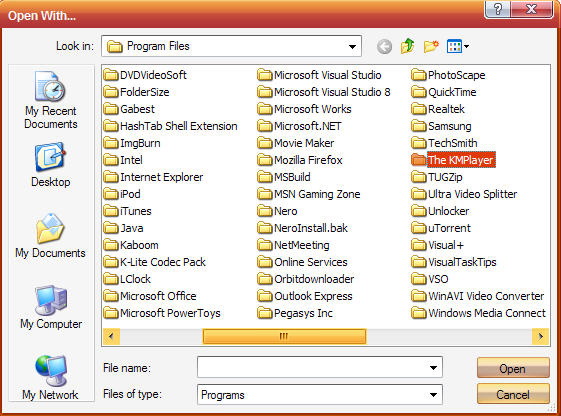Click the PhotoScape folder name
This screenshot has width=561, height=416.
457,75
